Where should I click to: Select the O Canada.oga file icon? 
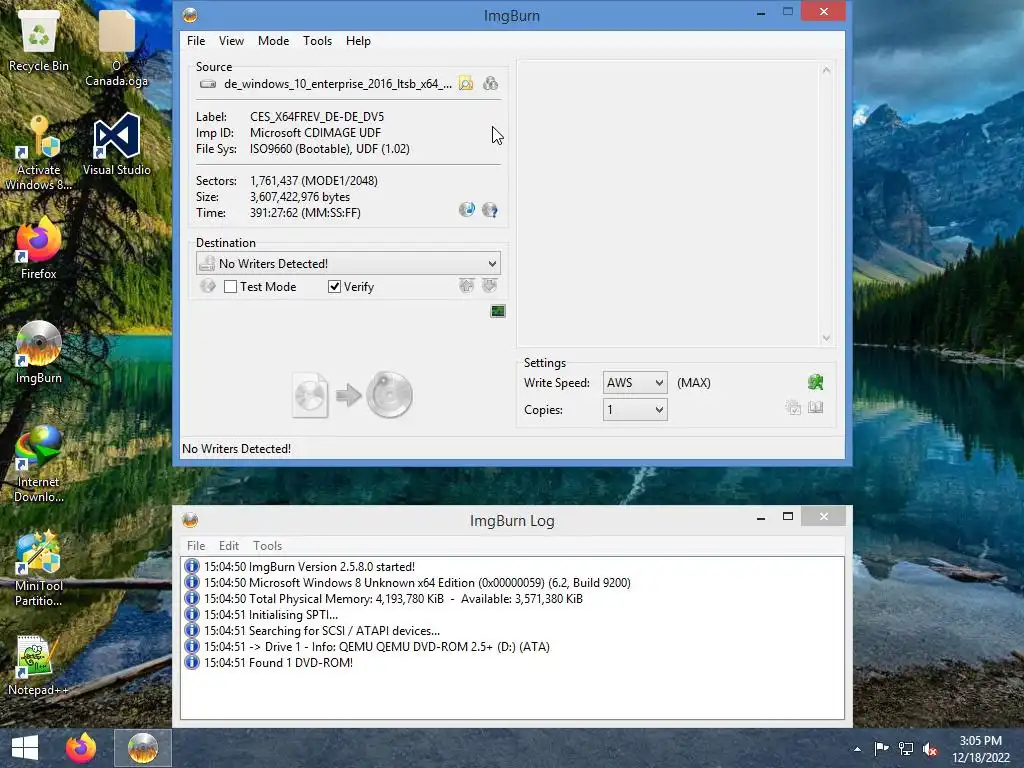click(x=116, y=49)
